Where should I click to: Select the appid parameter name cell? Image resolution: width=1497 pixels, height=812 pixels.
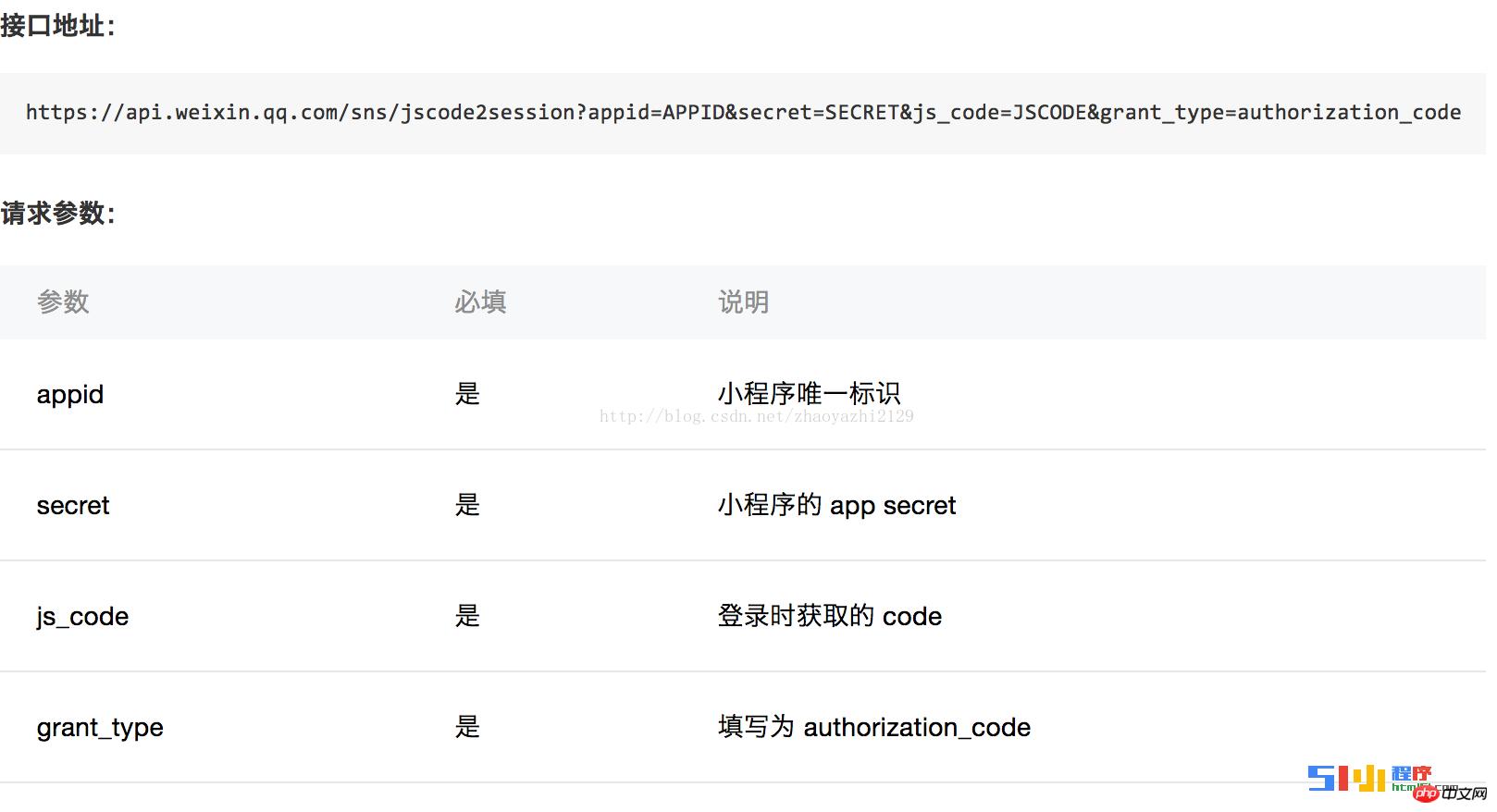tap(70, 395)
